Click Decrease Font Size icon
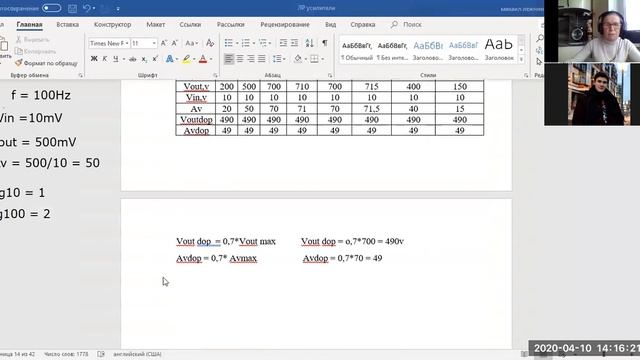Screen dimensions: 640x360 click(175, 43)
